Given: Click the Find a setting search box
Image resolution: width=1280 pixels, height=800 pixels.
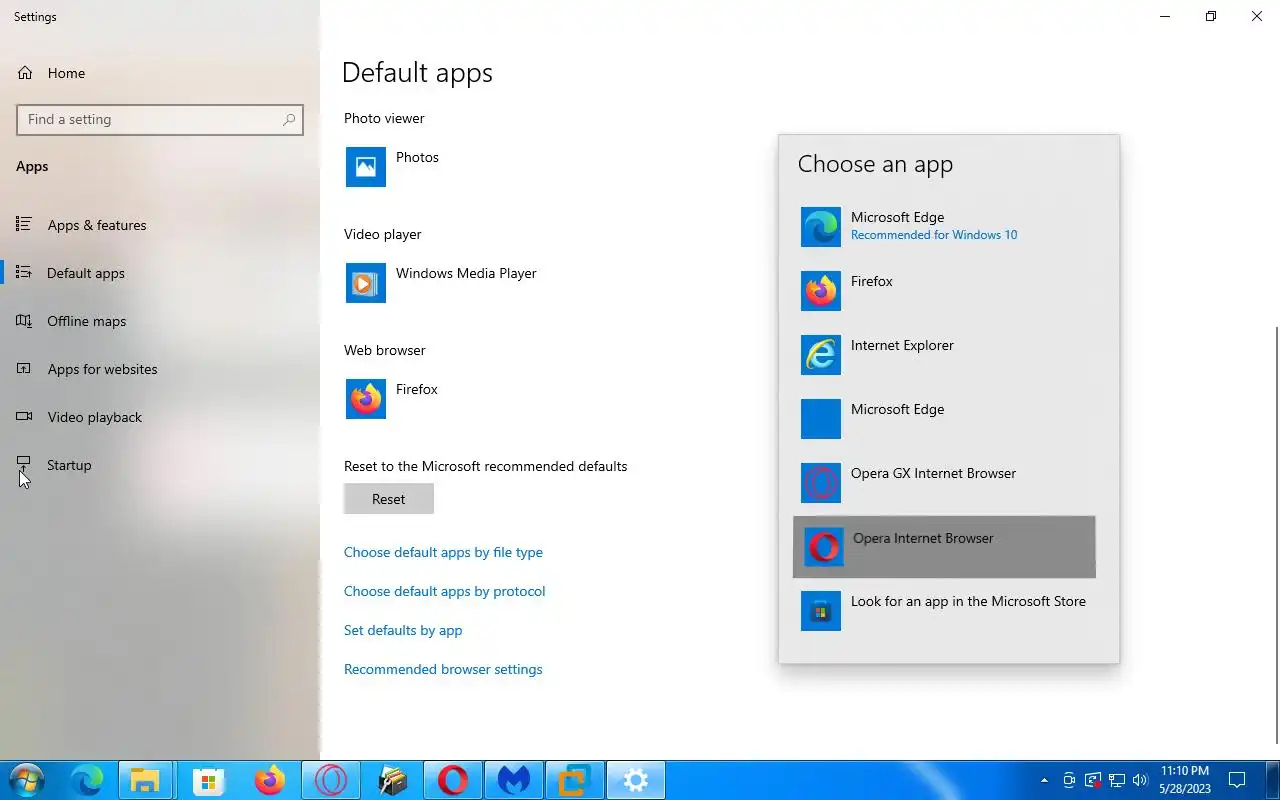Looking at the screenshot, I should click(x=160, y=119).
